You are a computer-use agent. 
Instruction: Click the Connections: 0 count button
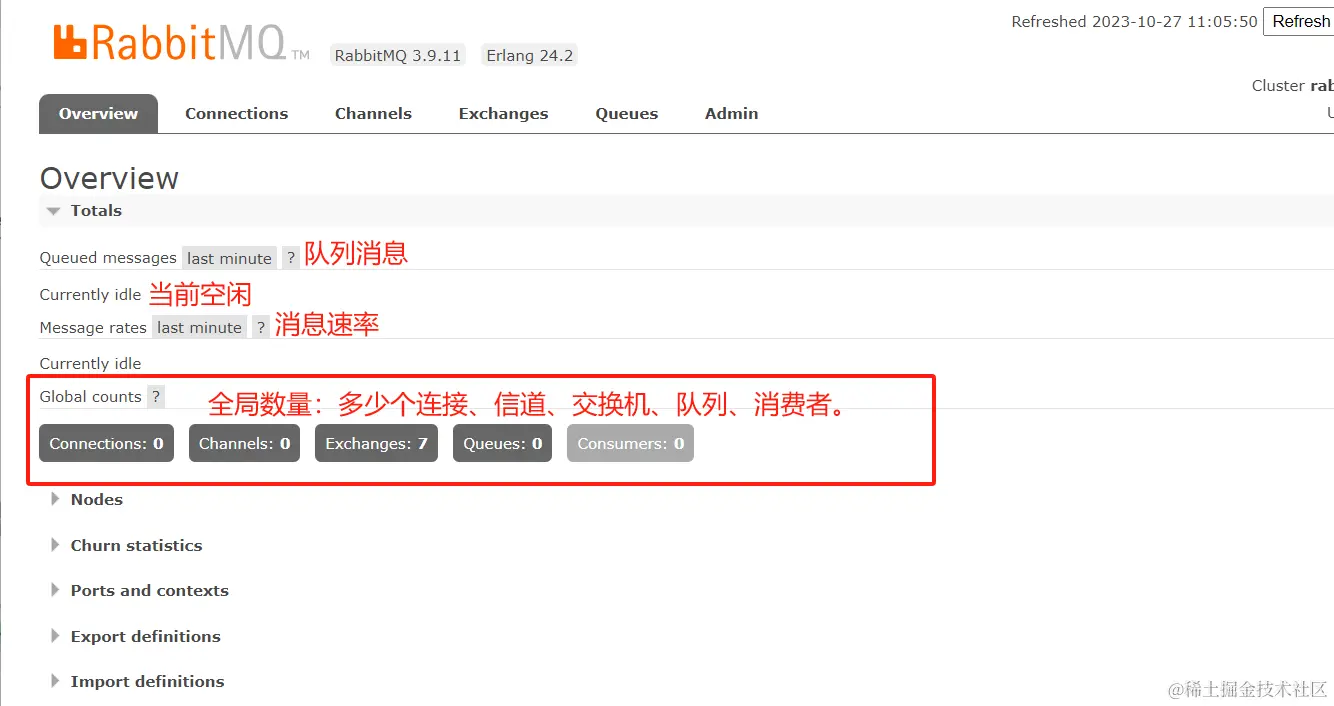point(106,443)
